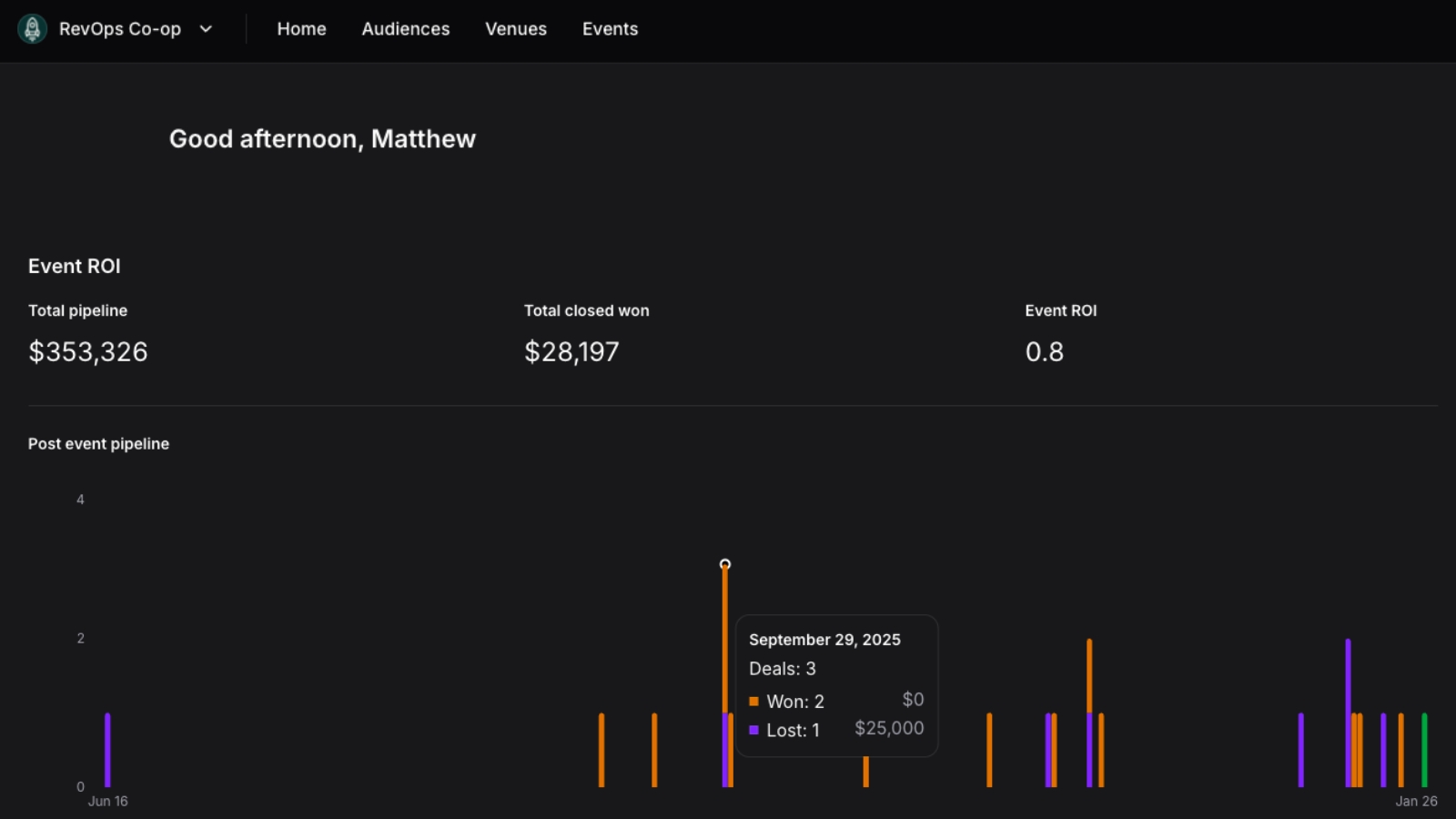The width and height of the screenshot is (1456, 819).
Task: Go to the Audiences section
Action: pyautogui.click(x=406, y=29)
